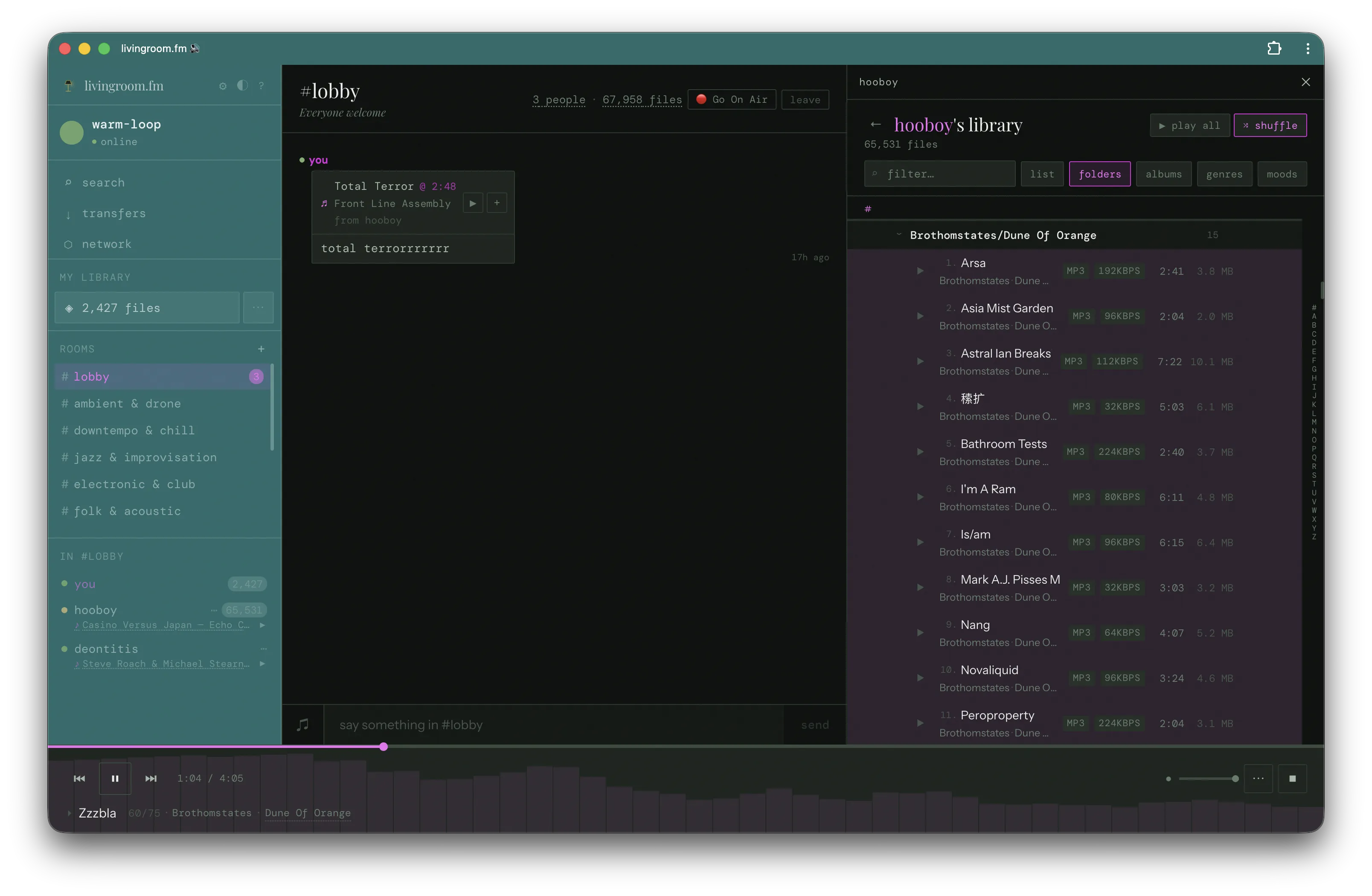Switch to genres view tab
Viewport: 1372px width, 896px height.
(x=1224, y=174)
